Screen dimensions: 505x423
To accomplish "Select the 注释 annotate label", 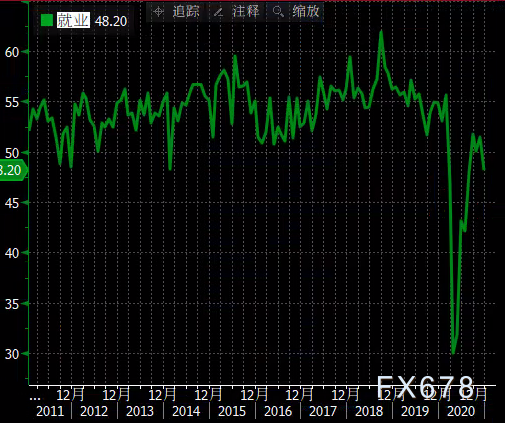I will pyautogui.click(x=246, y=12).
